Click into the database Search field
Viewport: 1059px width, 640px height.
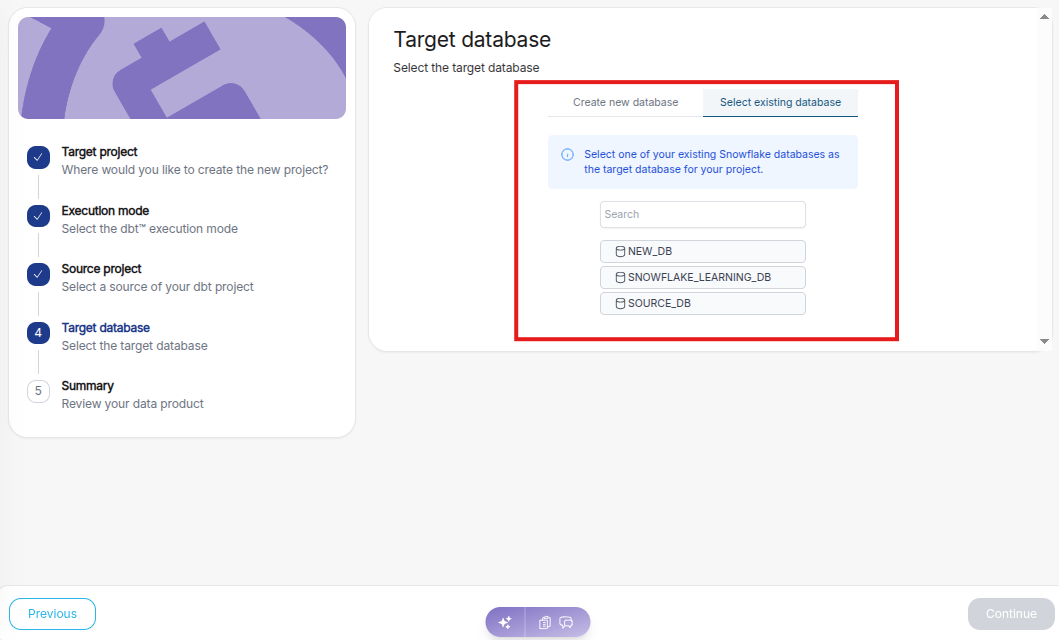click(x=702, y=214)
